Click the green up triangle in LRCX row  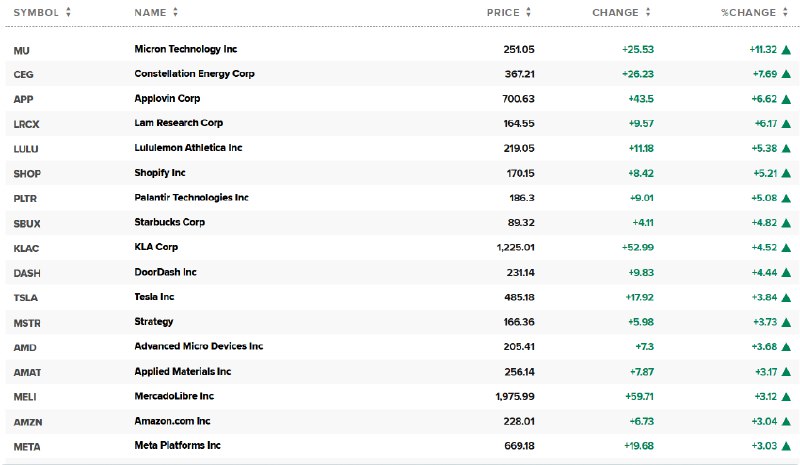(x=786, y=124)
